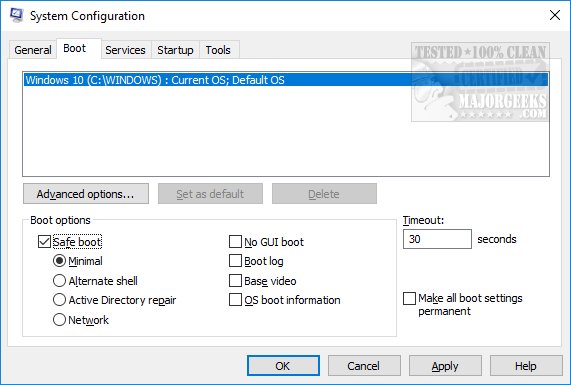Choose the Network safe boot option

59,320
